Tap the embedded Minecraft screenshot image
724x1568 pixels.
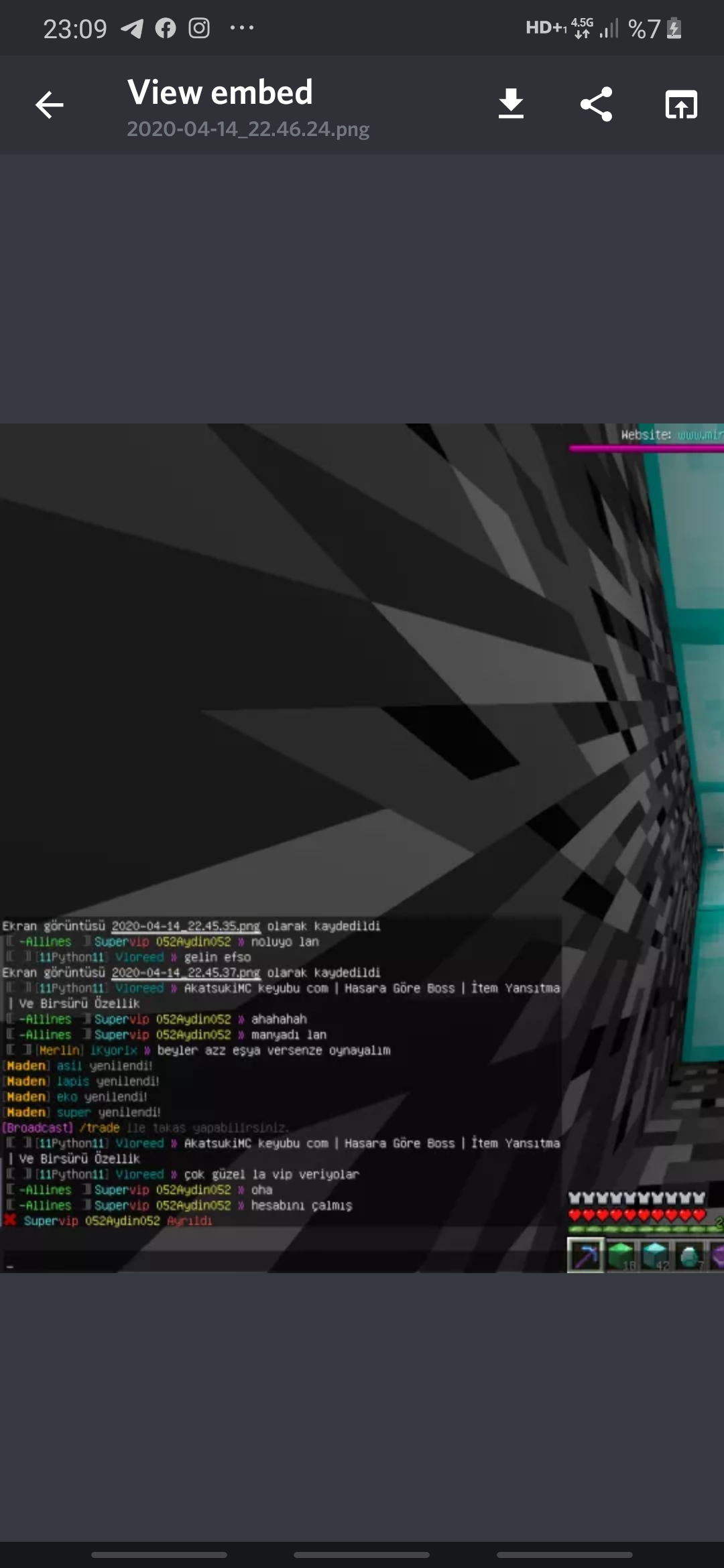362,848
